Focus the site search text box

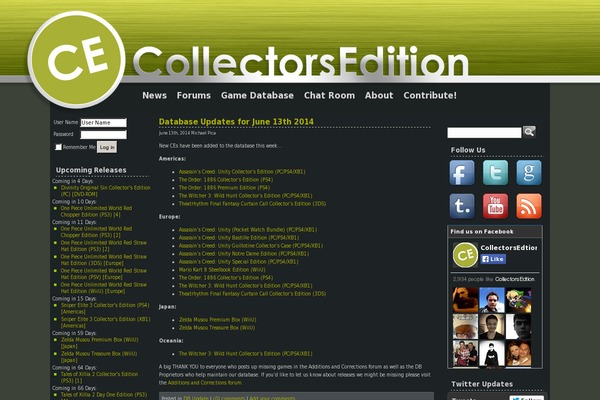(484, 132)
